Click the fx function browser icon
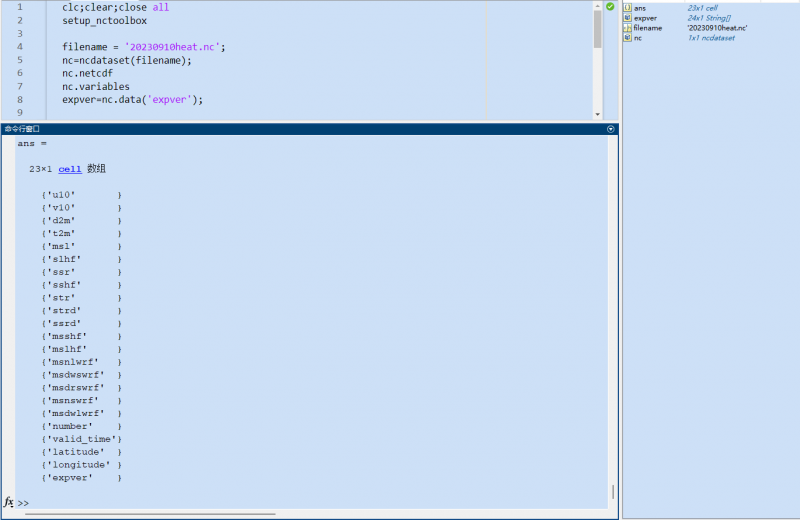This screenshot has height=520, width=800. [9, 502]
